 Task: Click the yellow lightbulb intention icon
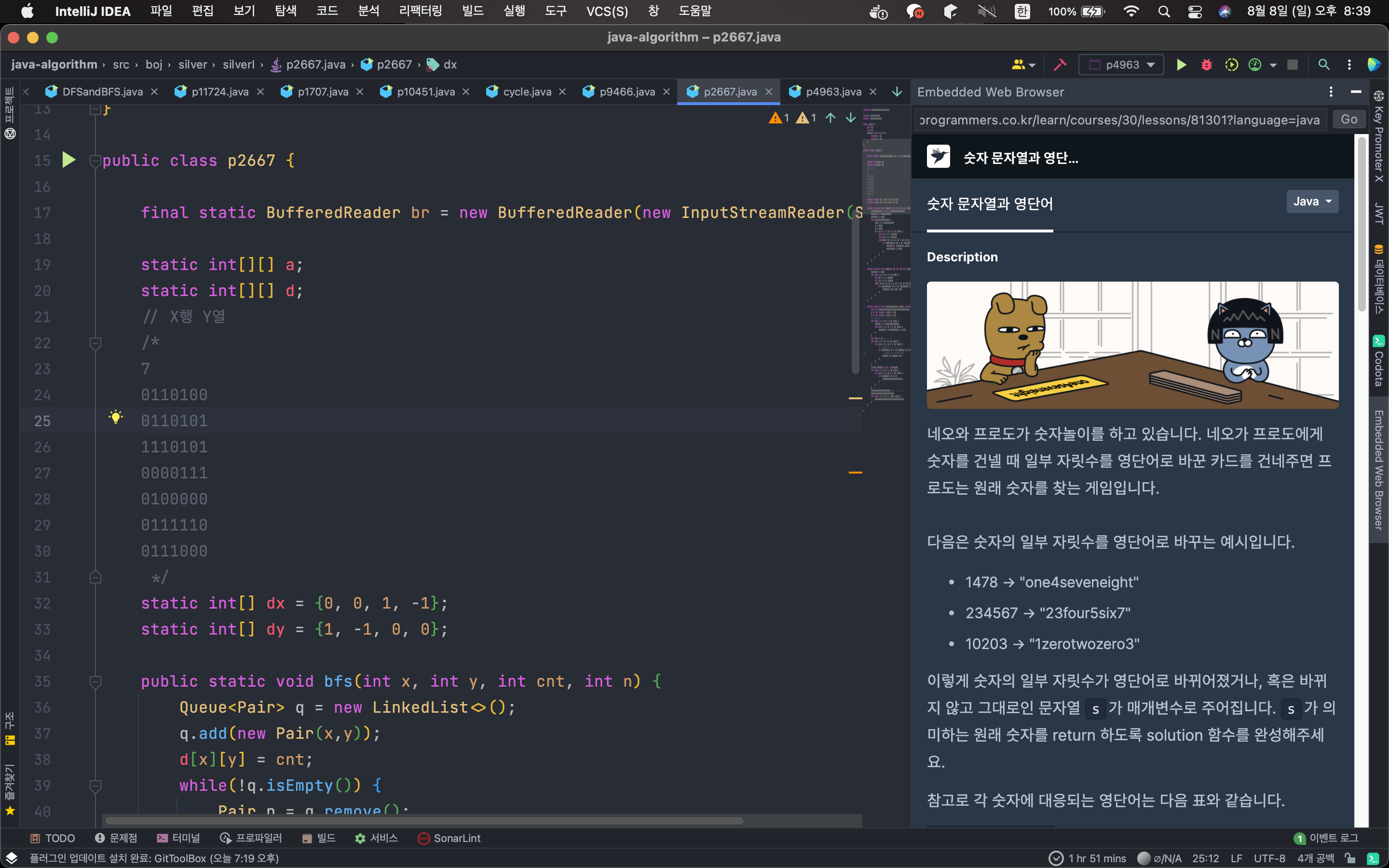point(115,417)
